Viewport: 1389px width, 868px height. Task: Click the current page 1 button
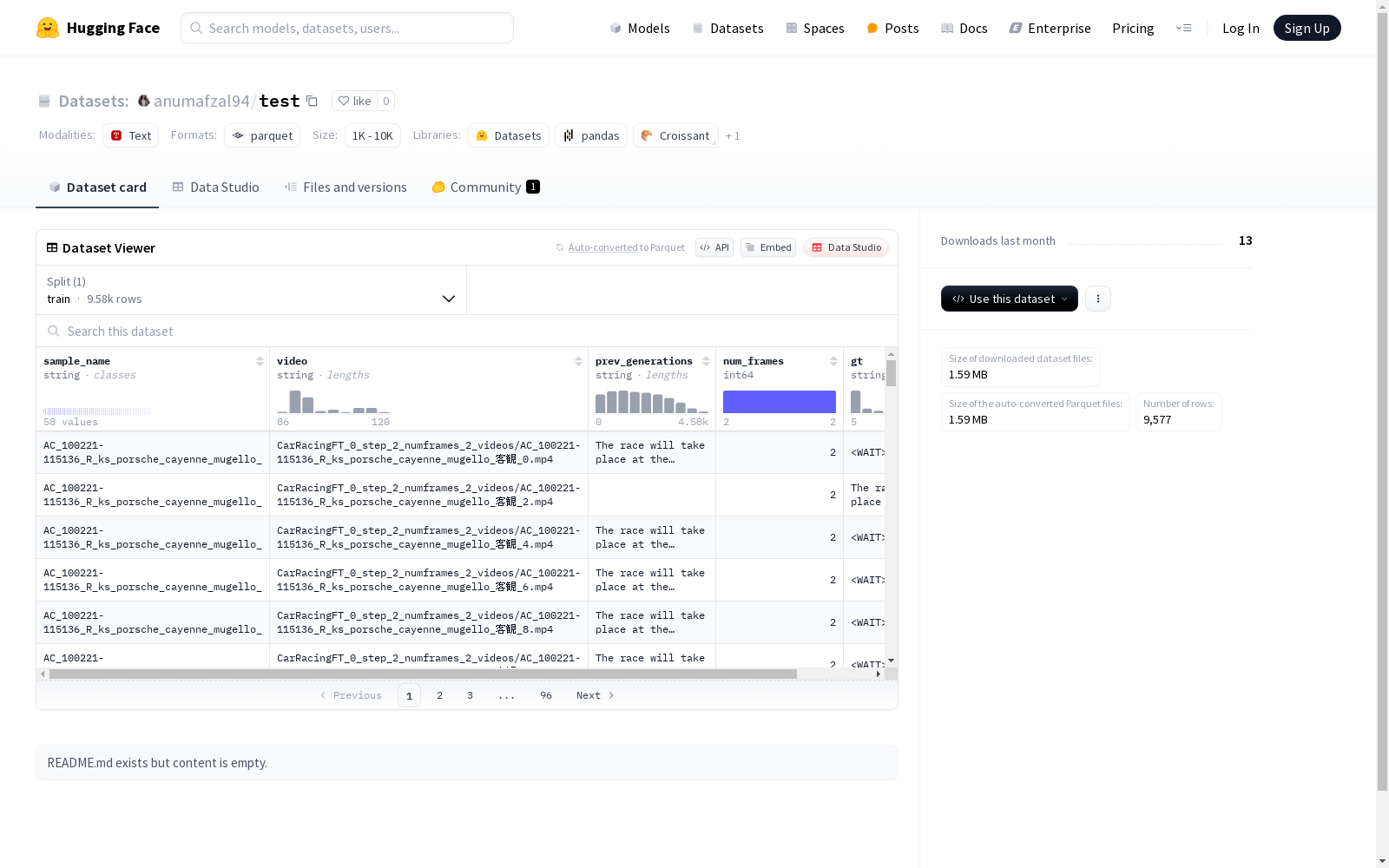(x=409, y=695)
